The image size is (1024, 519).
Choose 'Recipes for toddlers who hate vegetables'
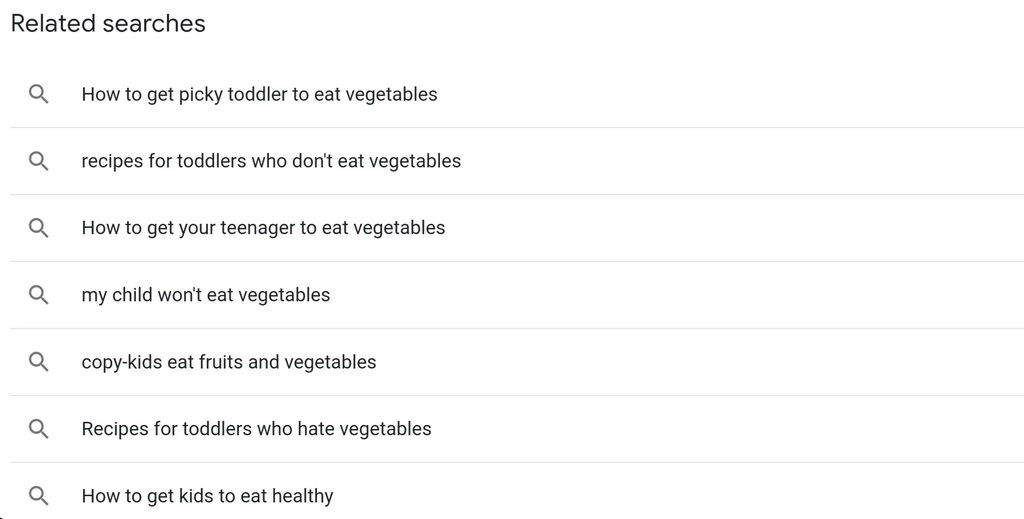[x=256, y=429]
